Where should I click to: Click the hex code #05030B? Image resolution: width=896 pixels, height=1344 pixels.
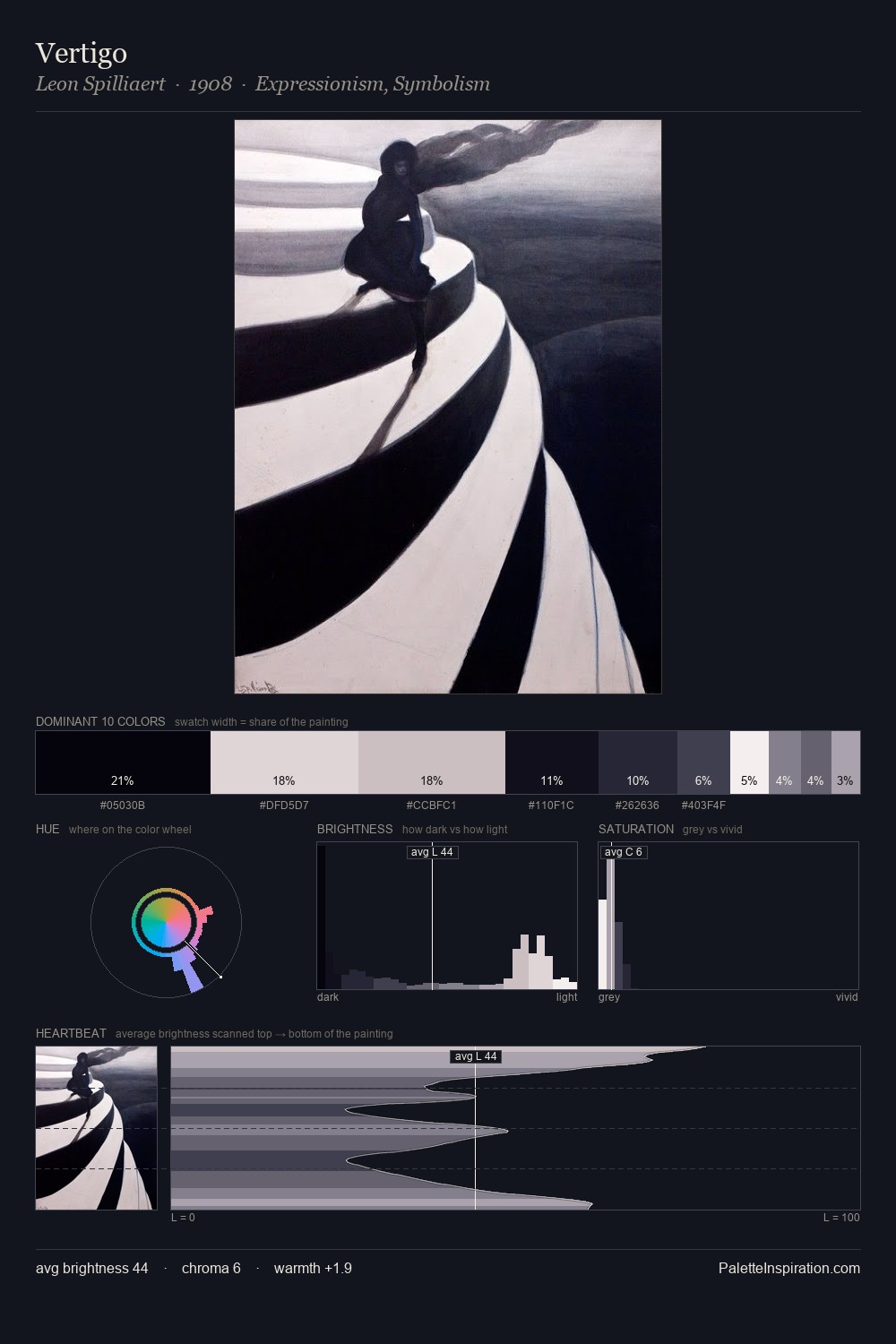point(123,806)
